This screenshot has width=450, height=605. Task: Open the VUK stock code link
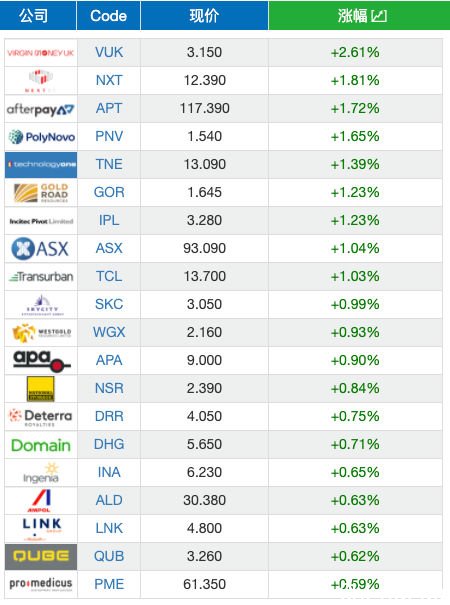coord(109,52)
